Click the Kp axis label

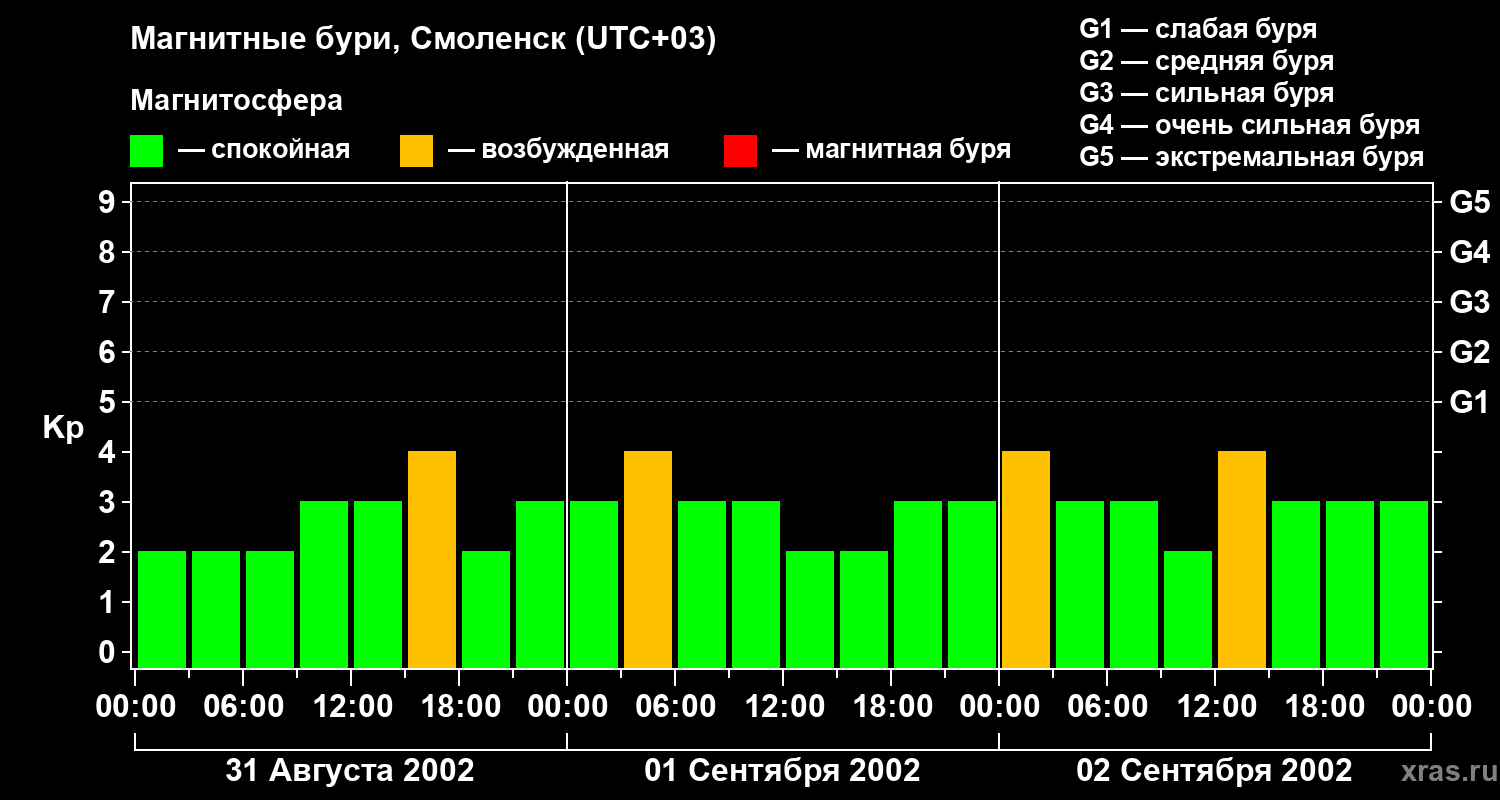pos(63,428)
